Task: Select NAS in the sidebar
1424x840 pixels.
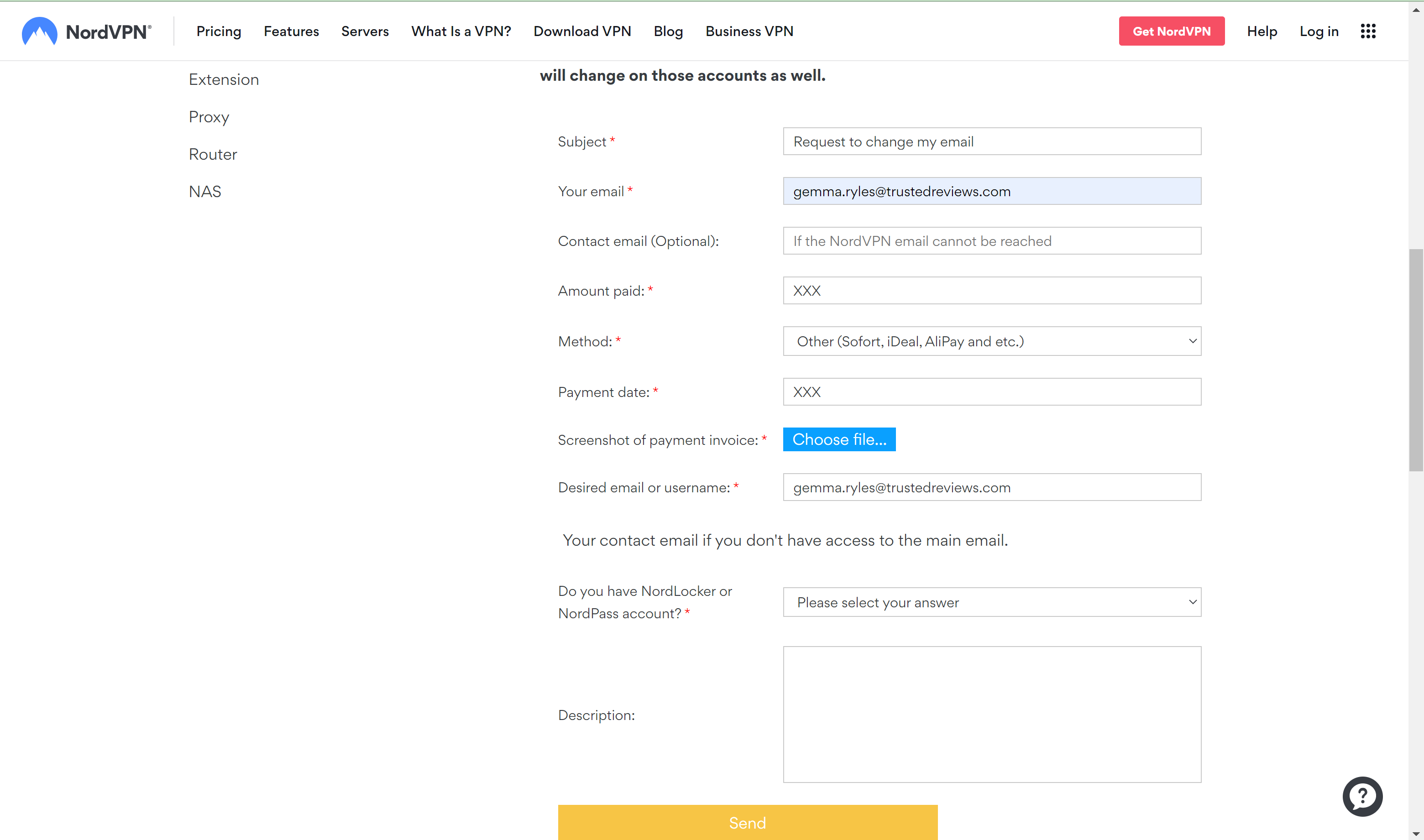Action: pyautogui.click(x=205, y=191)
